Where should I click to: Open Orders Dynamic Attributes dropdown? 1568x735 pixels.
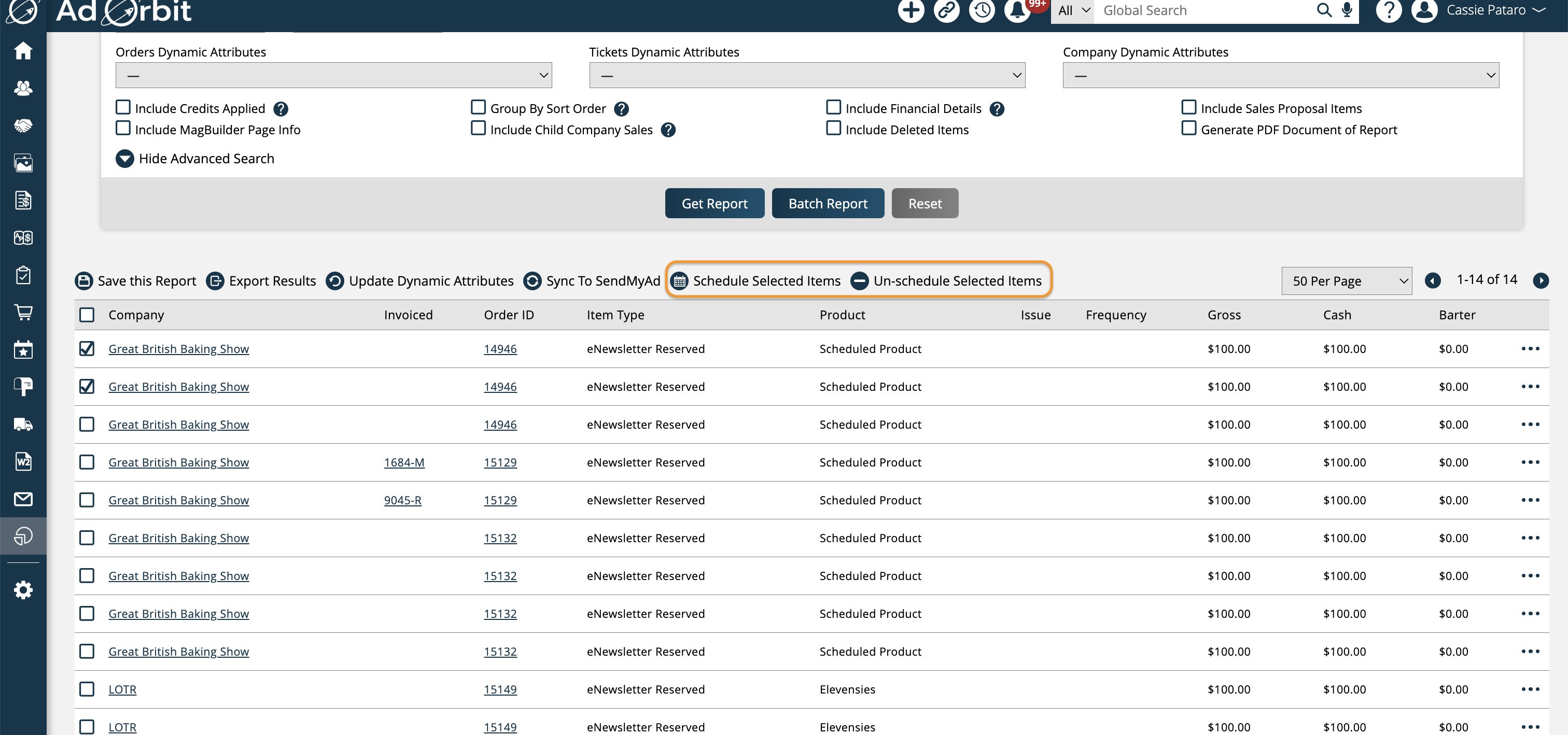[x=333, y=75]
